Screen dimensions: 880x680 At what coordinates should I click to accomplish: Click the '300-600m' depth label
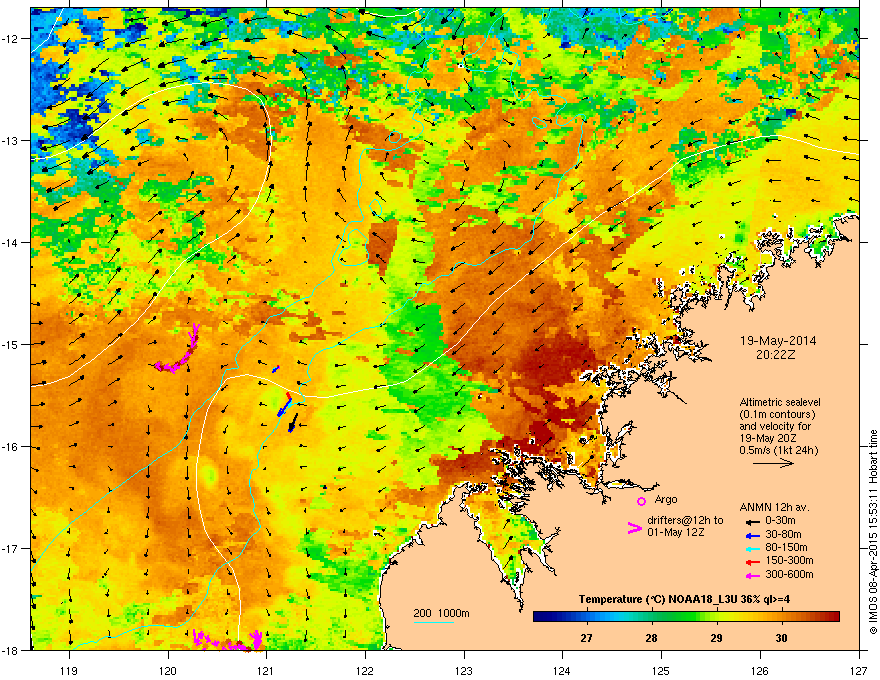tap(789, 574)
